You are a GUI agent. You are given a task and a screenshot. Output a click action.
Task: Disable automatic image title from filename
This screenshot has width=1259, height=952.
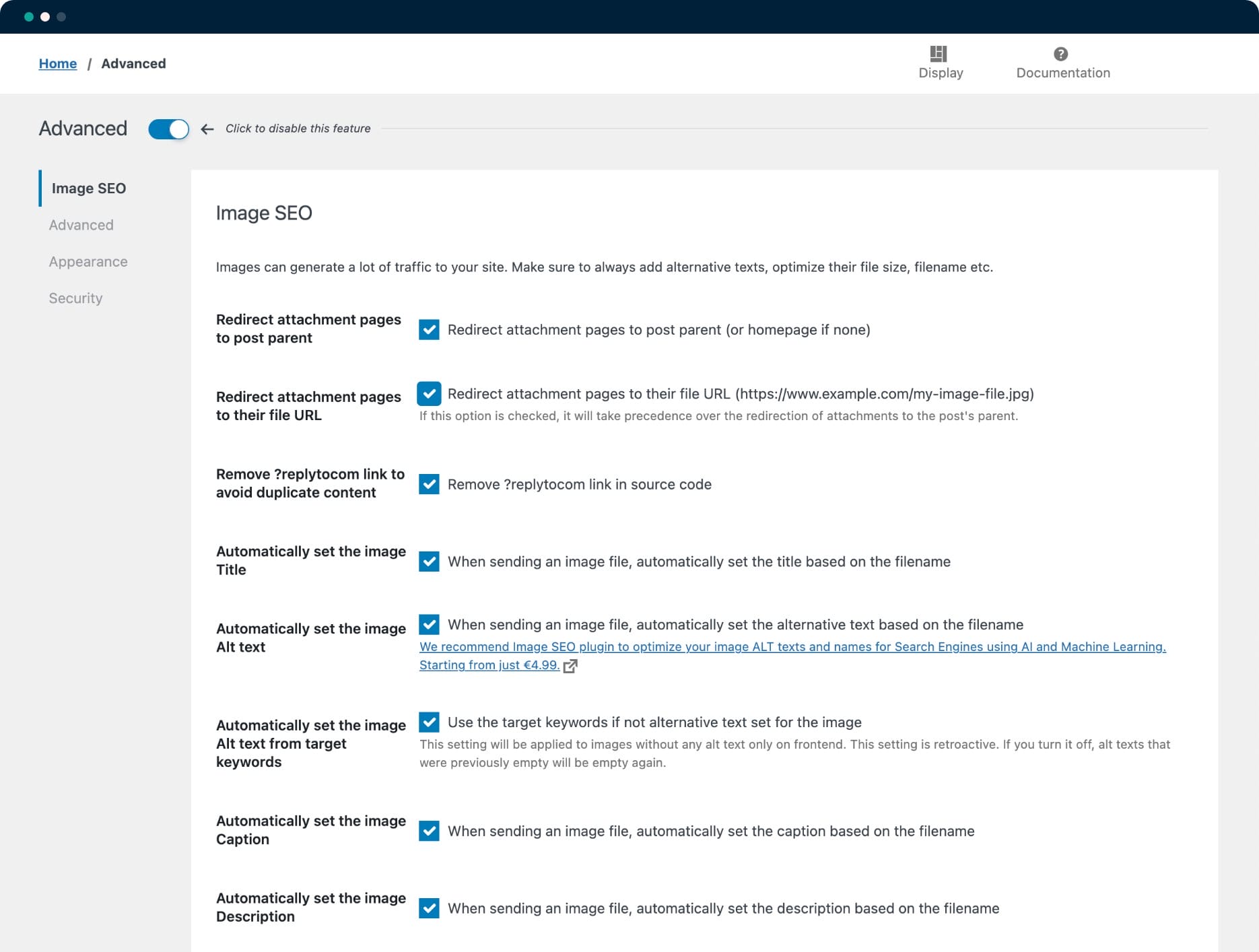[x=429, y=562]
